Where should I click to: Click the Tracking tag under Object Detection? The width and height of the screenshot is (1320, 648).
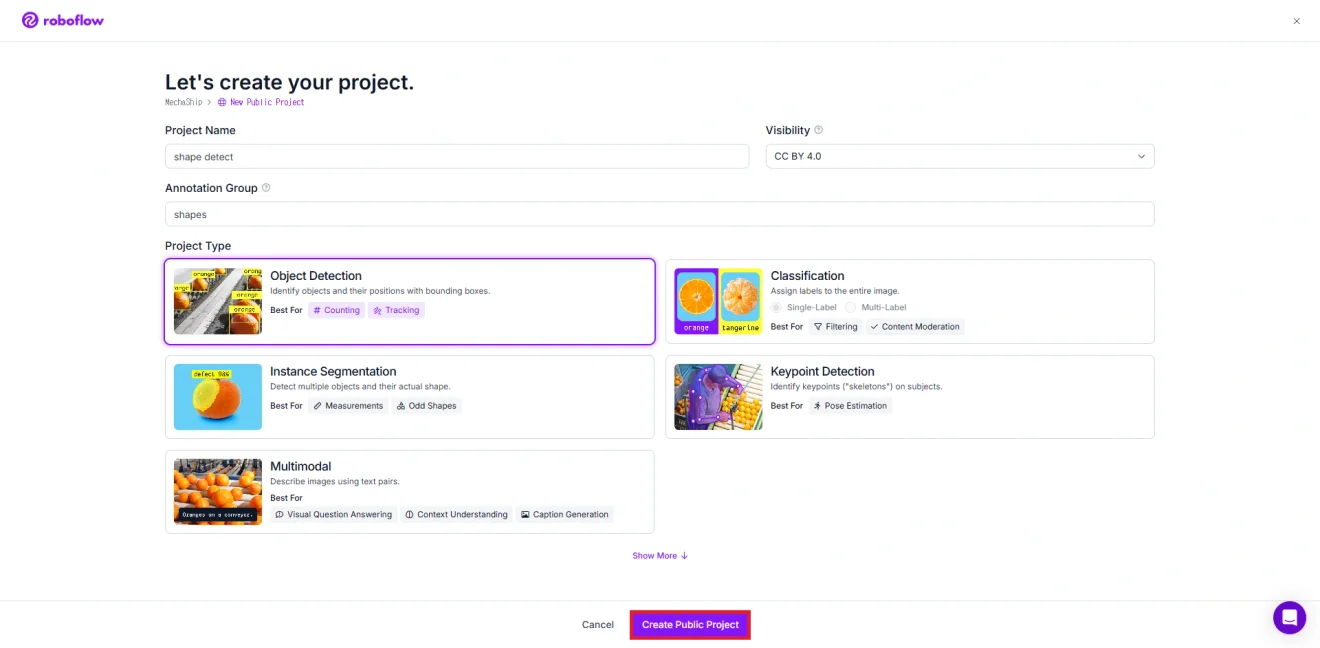[x=396, y=310]
